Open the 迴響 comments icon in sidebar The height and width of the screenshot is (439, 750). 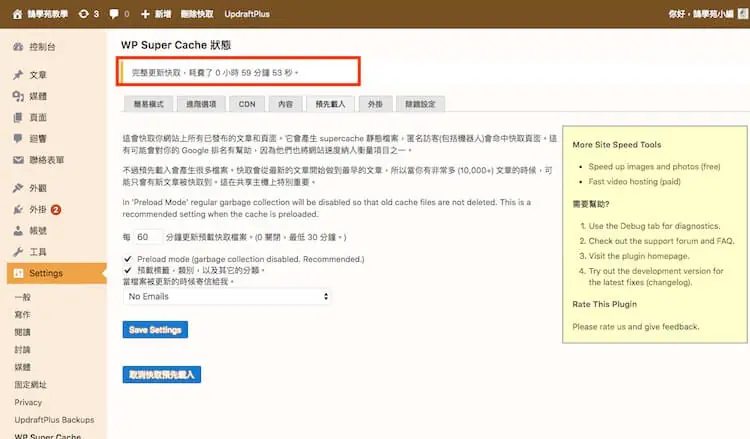18,138
